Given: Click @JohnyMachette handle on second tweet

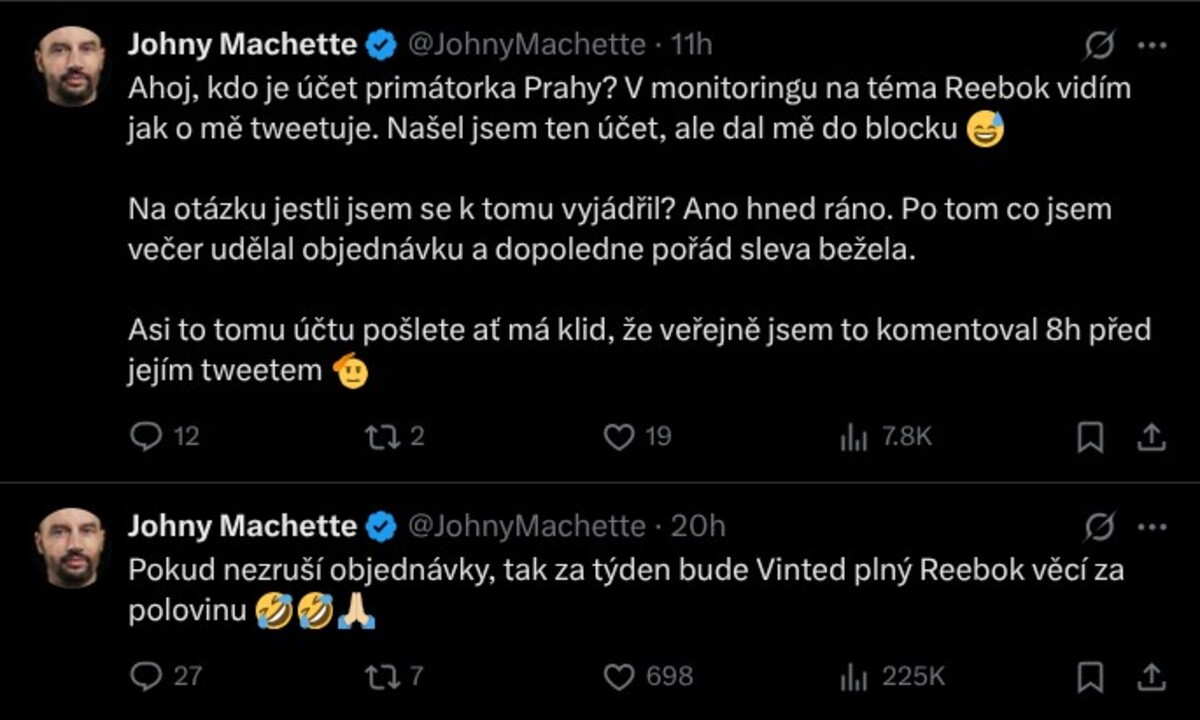Looking at the screenshot, I should (526, 526).
